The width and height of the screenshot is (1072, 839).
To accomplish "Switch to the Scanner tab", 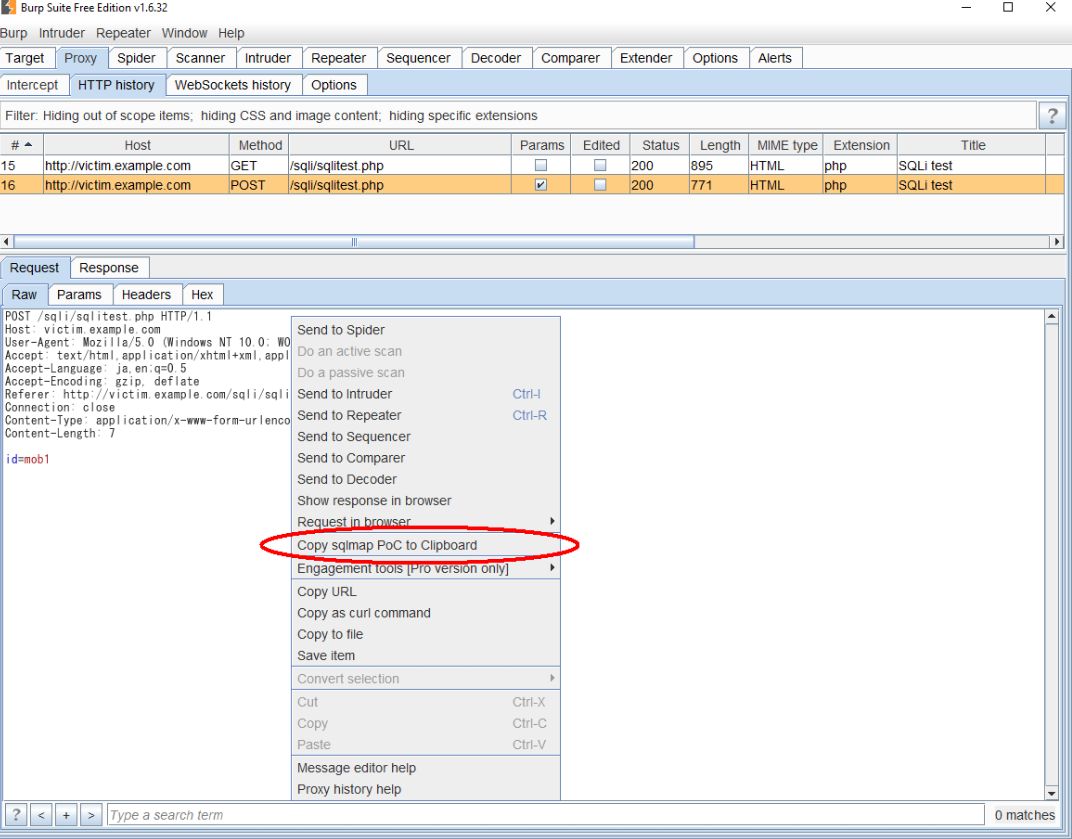I will pyautogui.click(x=200, y=58).
